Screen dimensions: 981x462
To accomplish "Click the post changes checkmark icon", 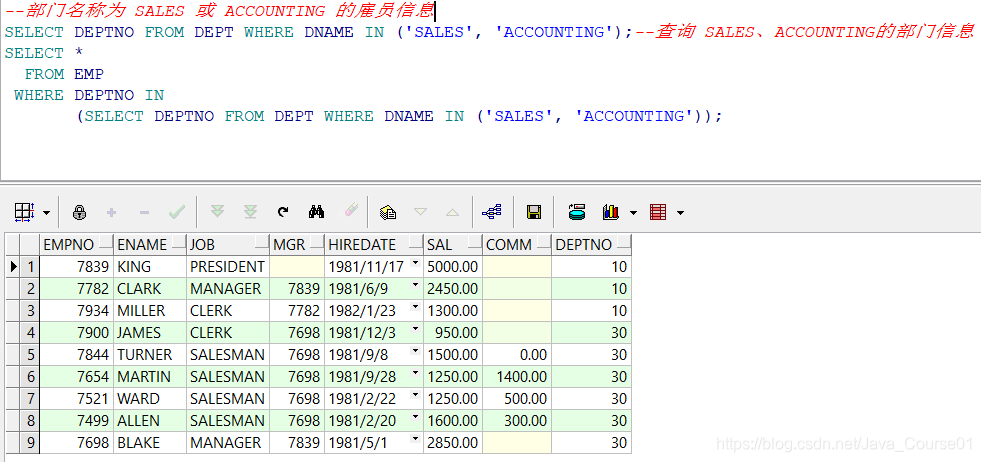I will [177, 212].
